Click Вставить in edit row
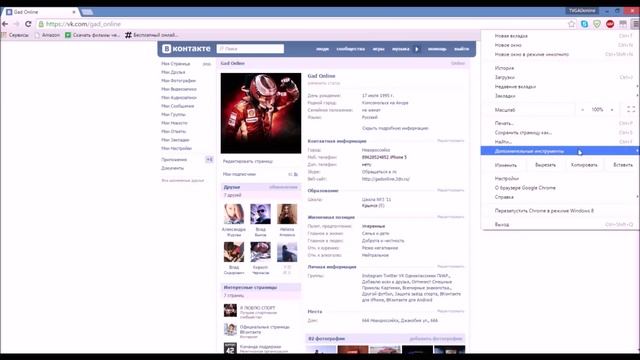The width and height of the screenshot is (640, 360). (623, 165)
